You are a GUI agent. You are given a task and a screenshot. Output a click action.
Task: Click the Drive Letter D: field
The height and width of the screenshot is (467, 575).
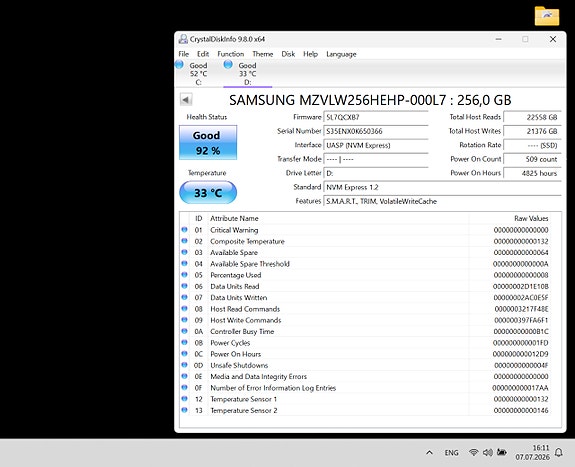click(x=376, y=173)
